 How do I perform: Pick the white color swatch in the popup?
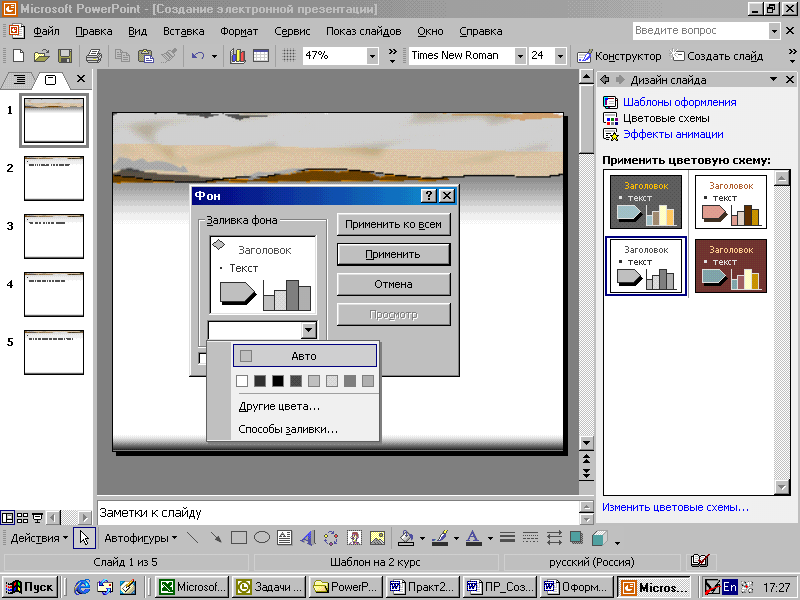click(x=242, y=381)
